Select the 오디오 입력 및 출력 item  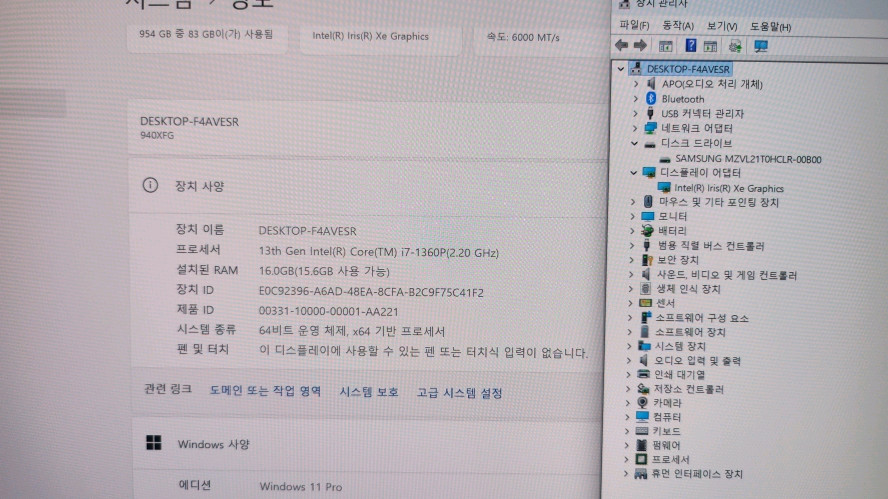(697, 361)
